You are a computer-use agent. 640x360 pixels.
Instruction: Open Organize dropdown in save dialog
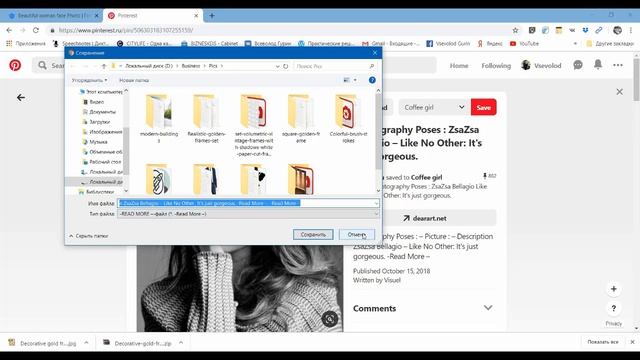(x=89, y=80)
